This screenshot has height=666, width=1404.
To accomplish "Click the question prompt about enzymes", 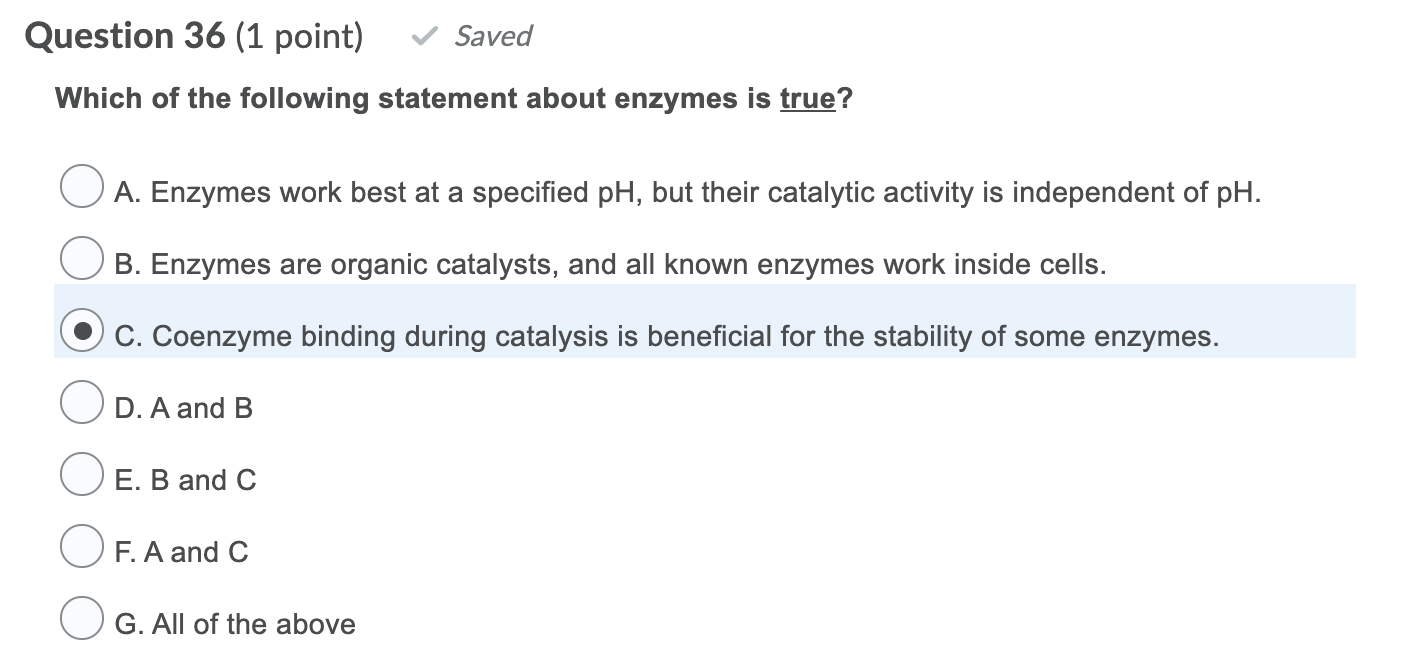I will tap(453, 98).
